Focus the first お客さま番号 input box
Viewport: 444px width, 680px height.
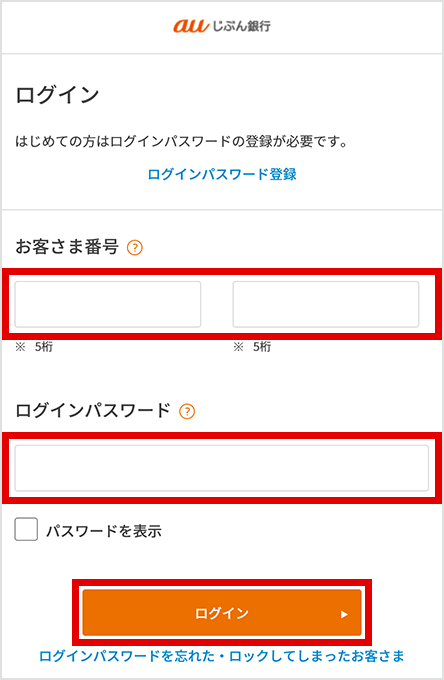(108, 304)
